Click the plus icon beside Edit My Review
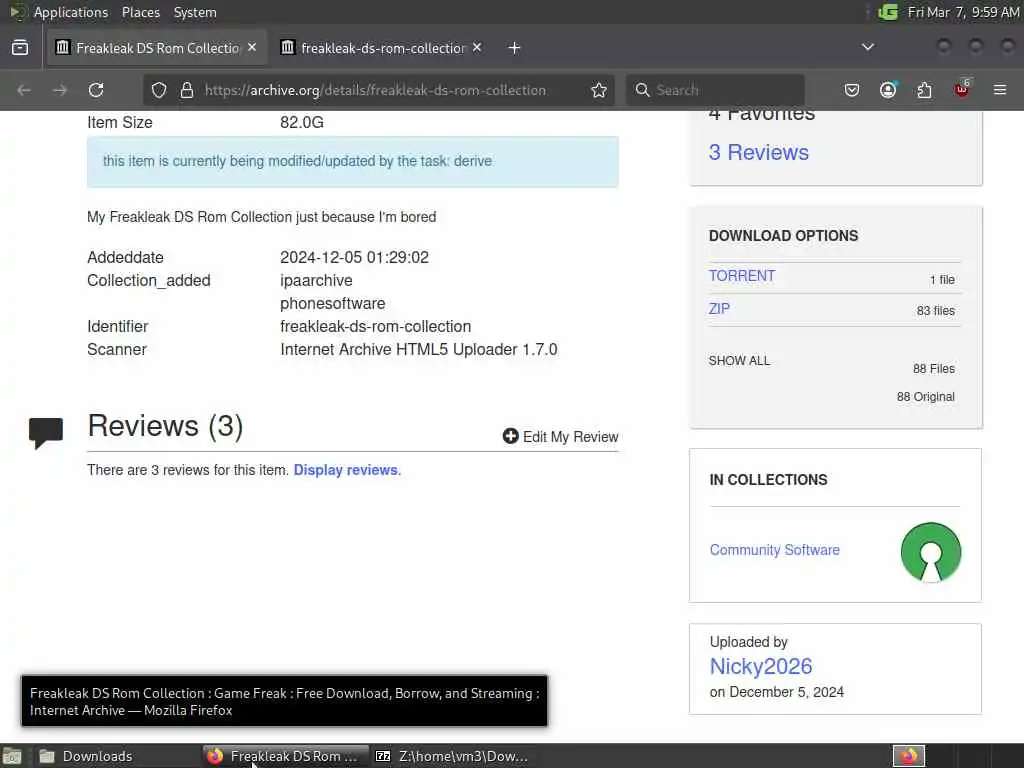The height and width of the screenshot is (768, 1024). coord(510,436)
